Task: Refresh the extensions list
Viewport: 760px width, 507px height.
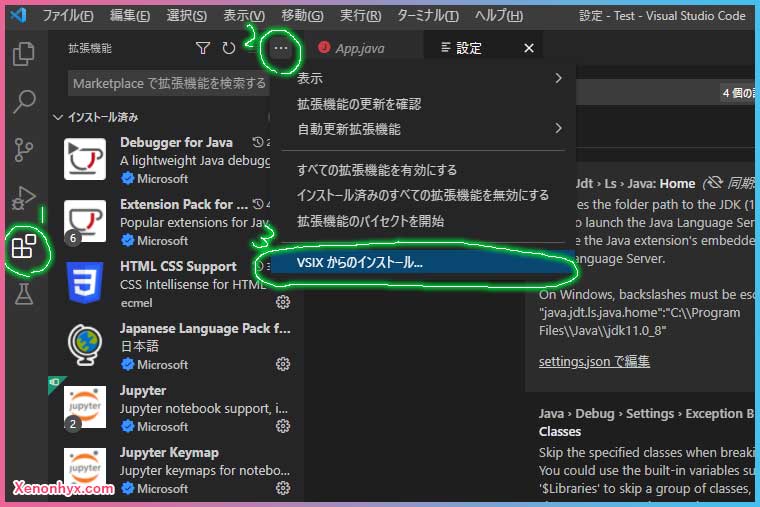Action: tap(228, 48)
